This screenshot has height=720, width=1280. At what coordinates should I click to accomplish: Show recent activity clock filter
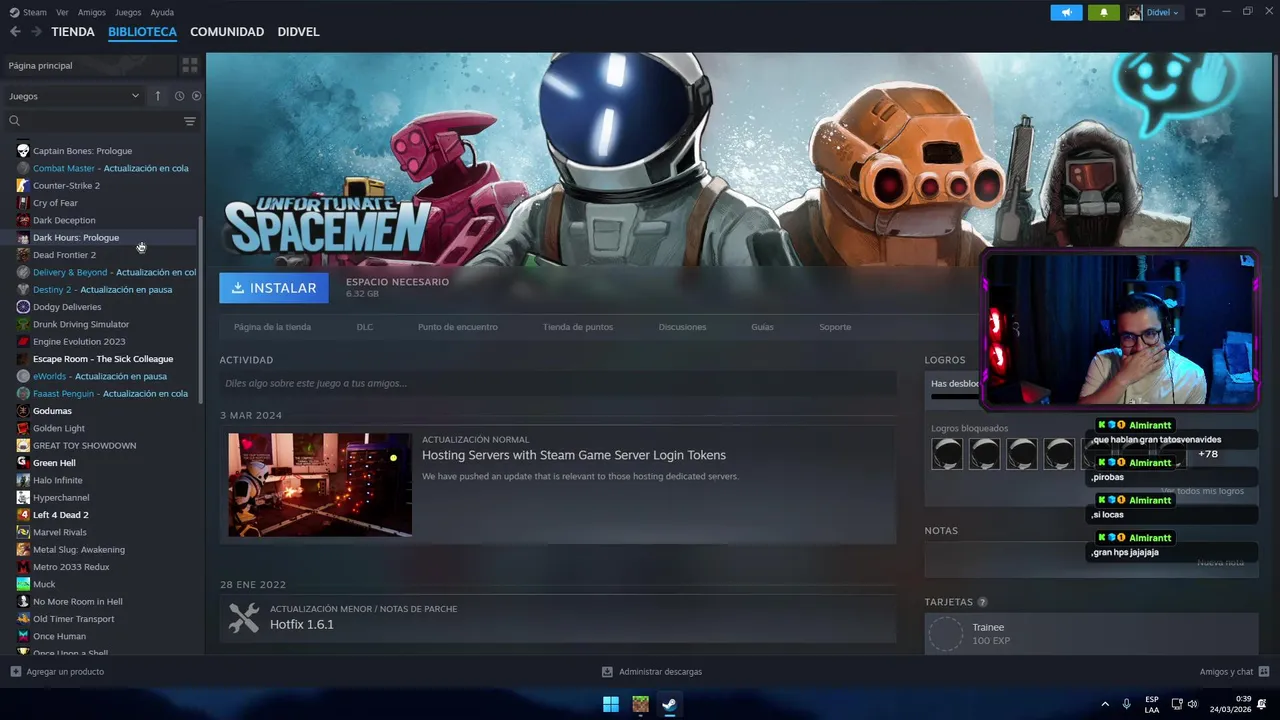tap(179, 96)
